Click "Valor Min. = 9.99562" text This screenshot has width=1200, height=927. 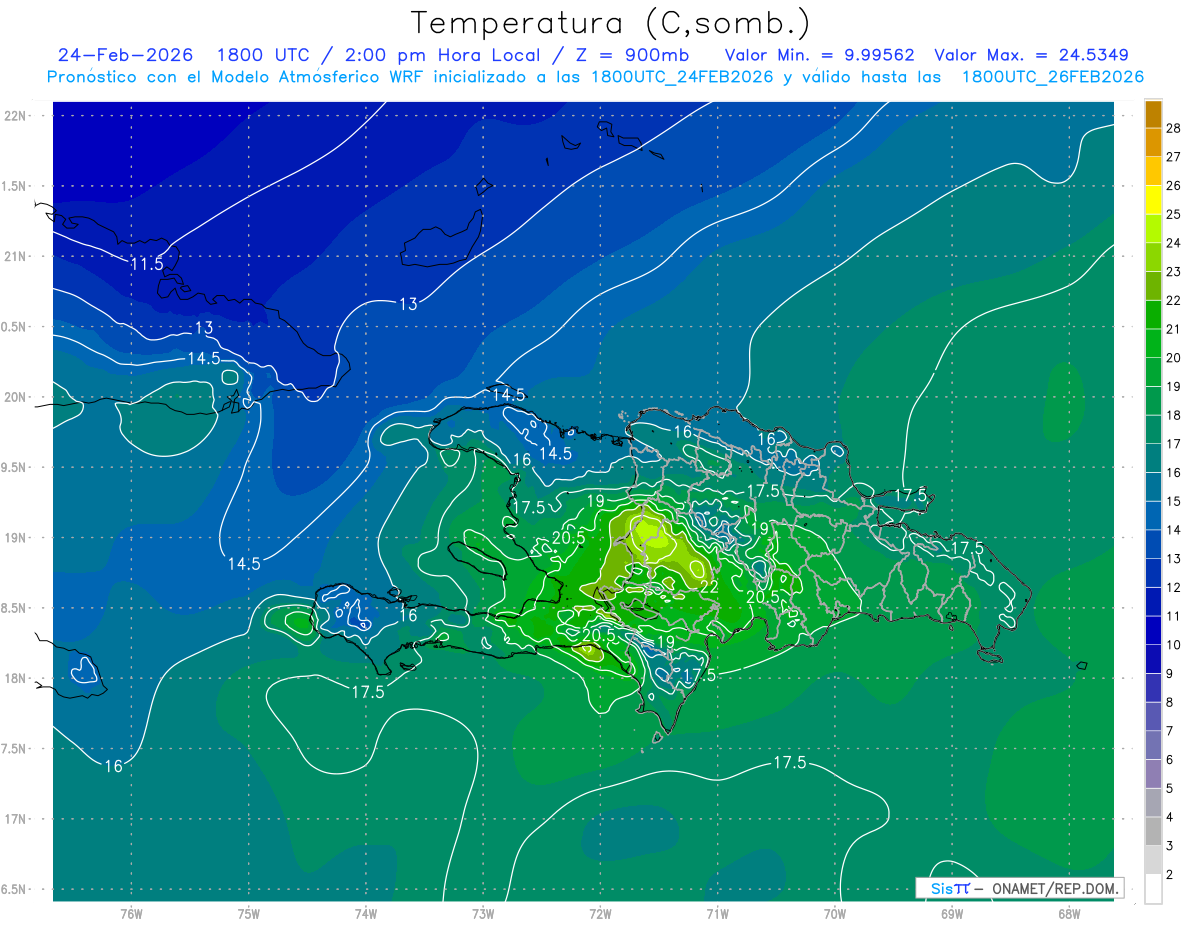(821, 55)
